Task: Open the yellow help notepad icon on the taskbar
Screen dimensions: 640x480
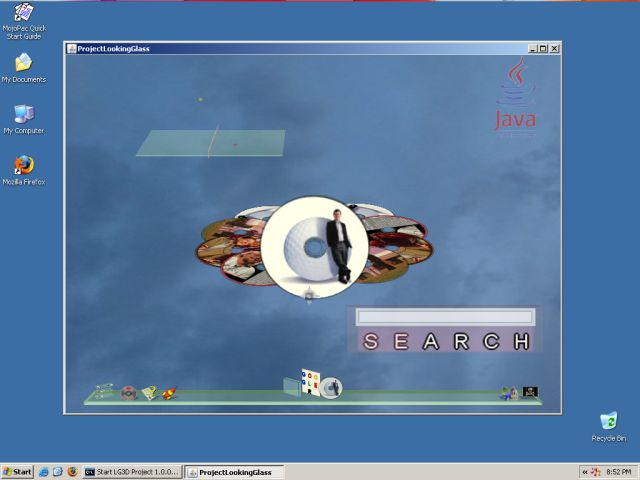Action: [149, 393]
